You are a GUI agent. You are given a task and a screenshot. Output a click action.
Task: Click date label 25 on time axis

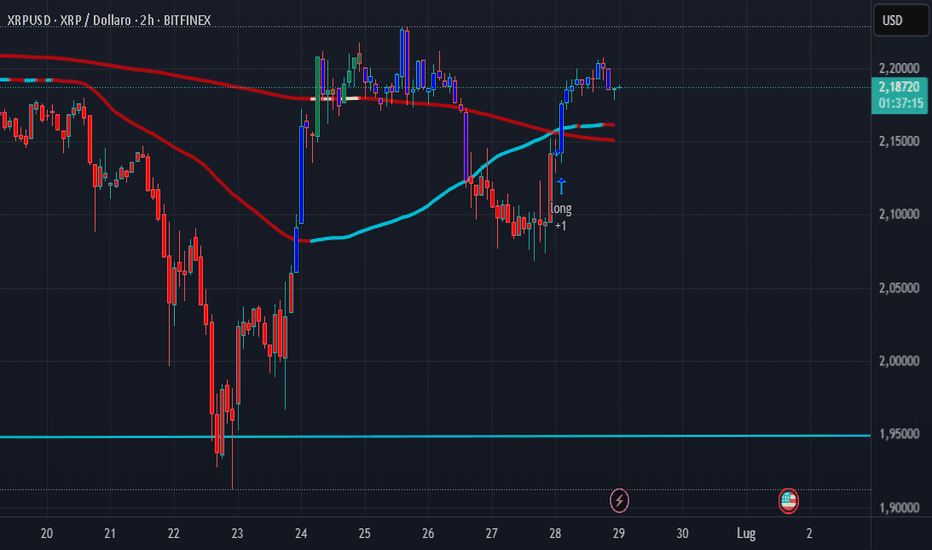point(364,533)
